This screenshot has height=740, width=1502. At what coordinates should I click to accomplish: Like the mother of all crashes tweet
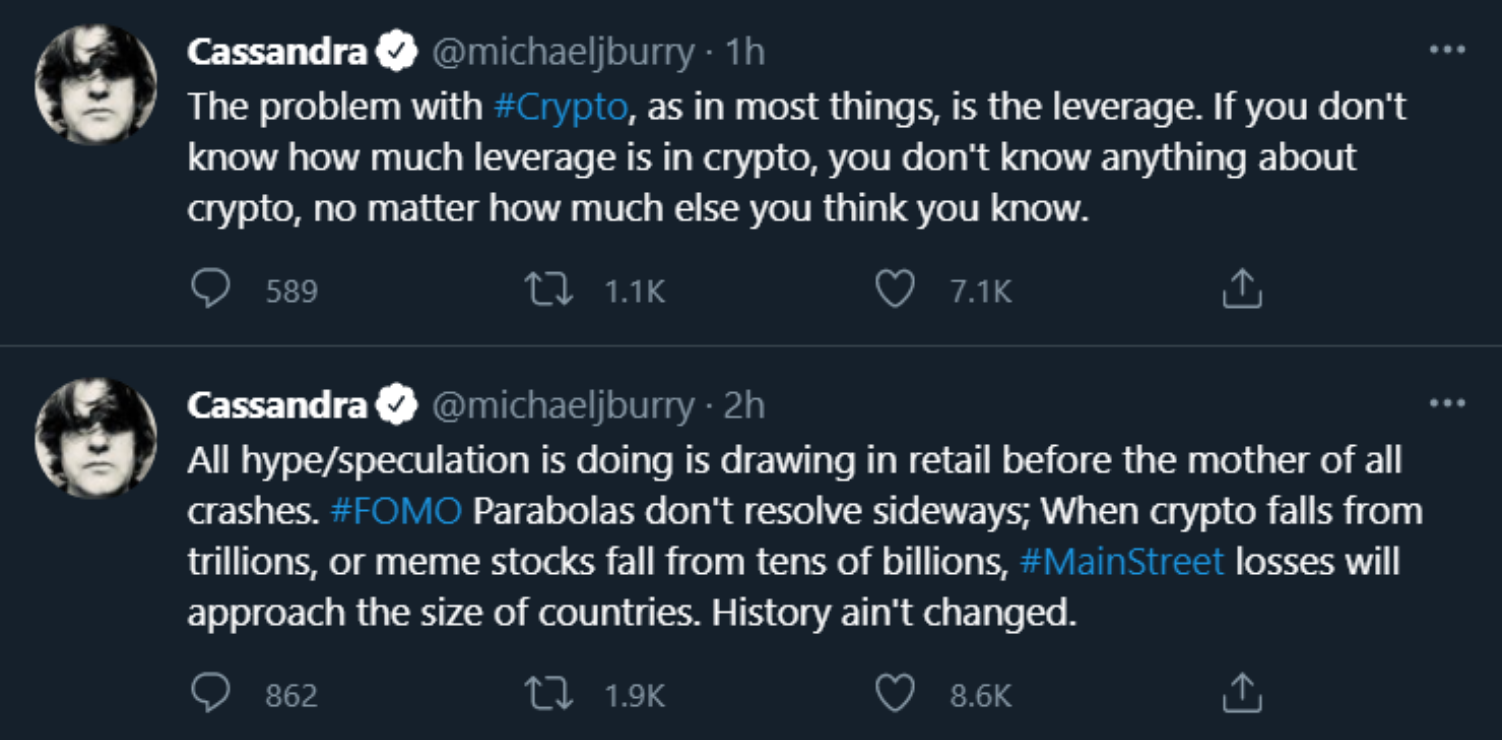pyautogui.click(x=894, y=694)
